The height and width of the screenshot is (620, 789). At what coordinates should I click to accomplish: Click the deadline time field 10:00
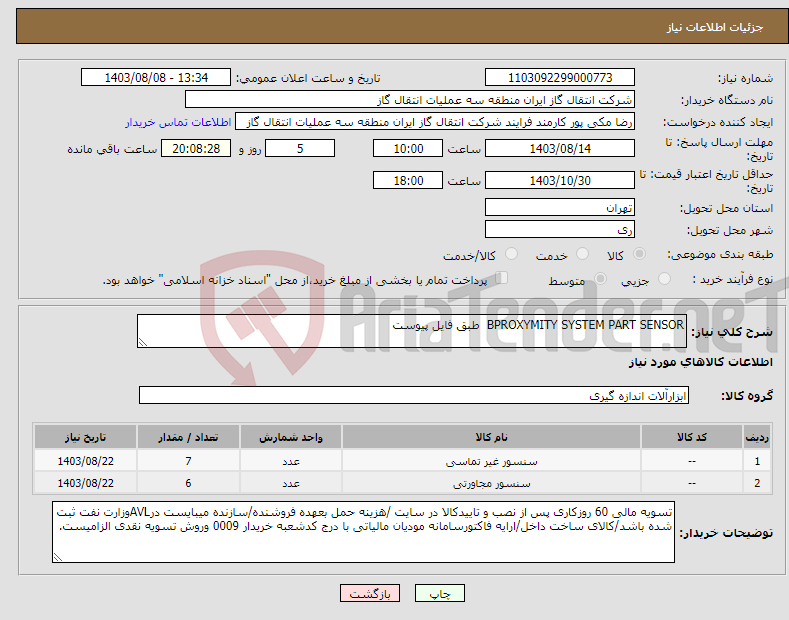coord(408,148)
